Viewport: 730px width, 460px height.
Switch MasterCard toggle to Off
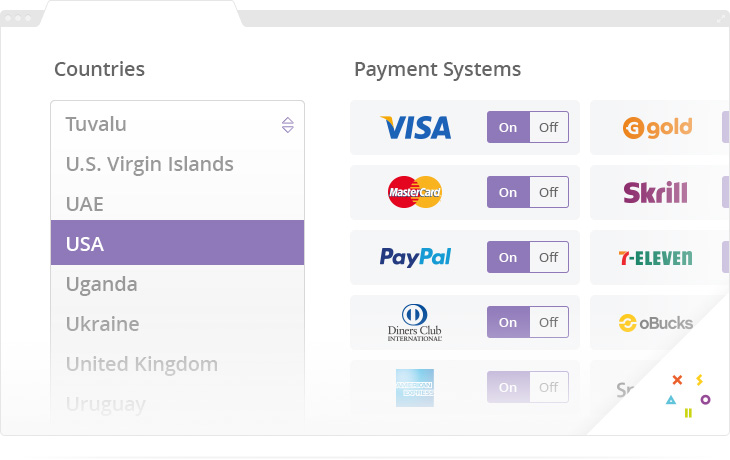(549, 192)
